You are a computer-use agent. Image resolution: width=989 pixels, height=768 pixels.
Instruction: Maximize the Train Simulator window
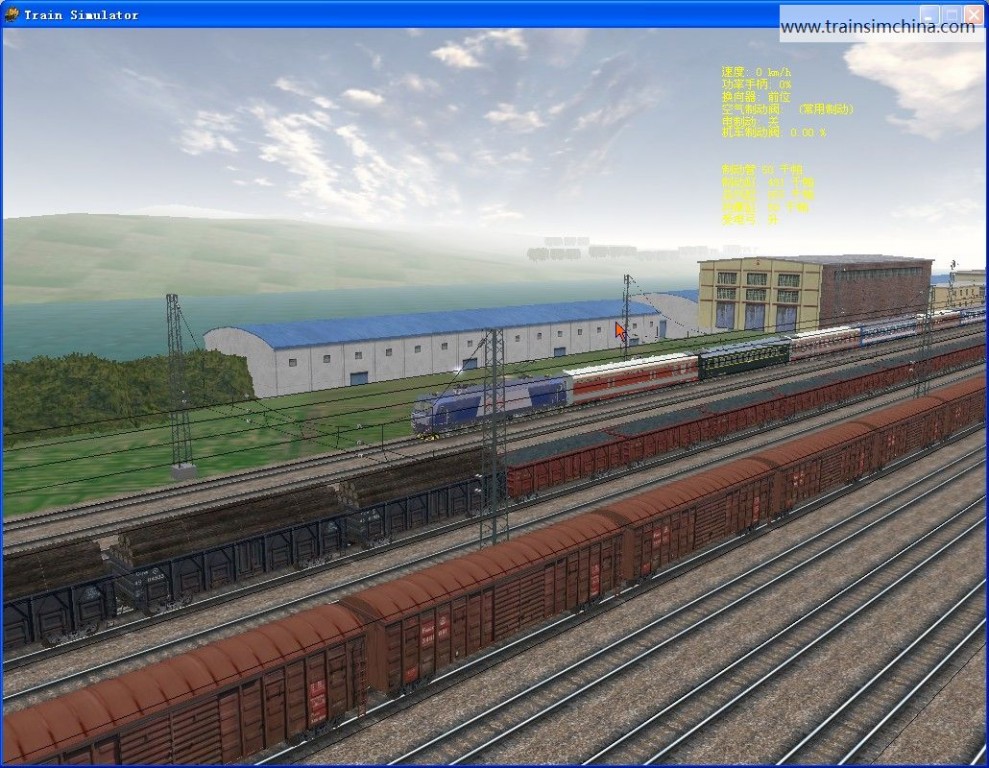951,15
